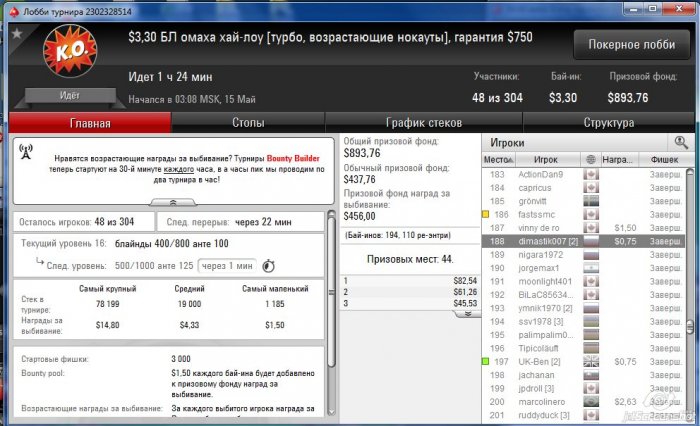Sort players by Фишек column

[664, 159]
